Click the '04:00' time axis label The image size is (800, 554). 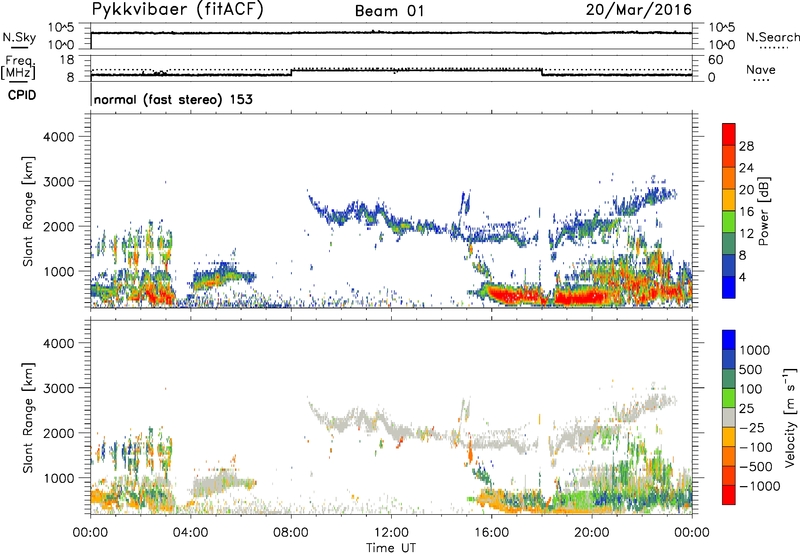click(190, 533)
